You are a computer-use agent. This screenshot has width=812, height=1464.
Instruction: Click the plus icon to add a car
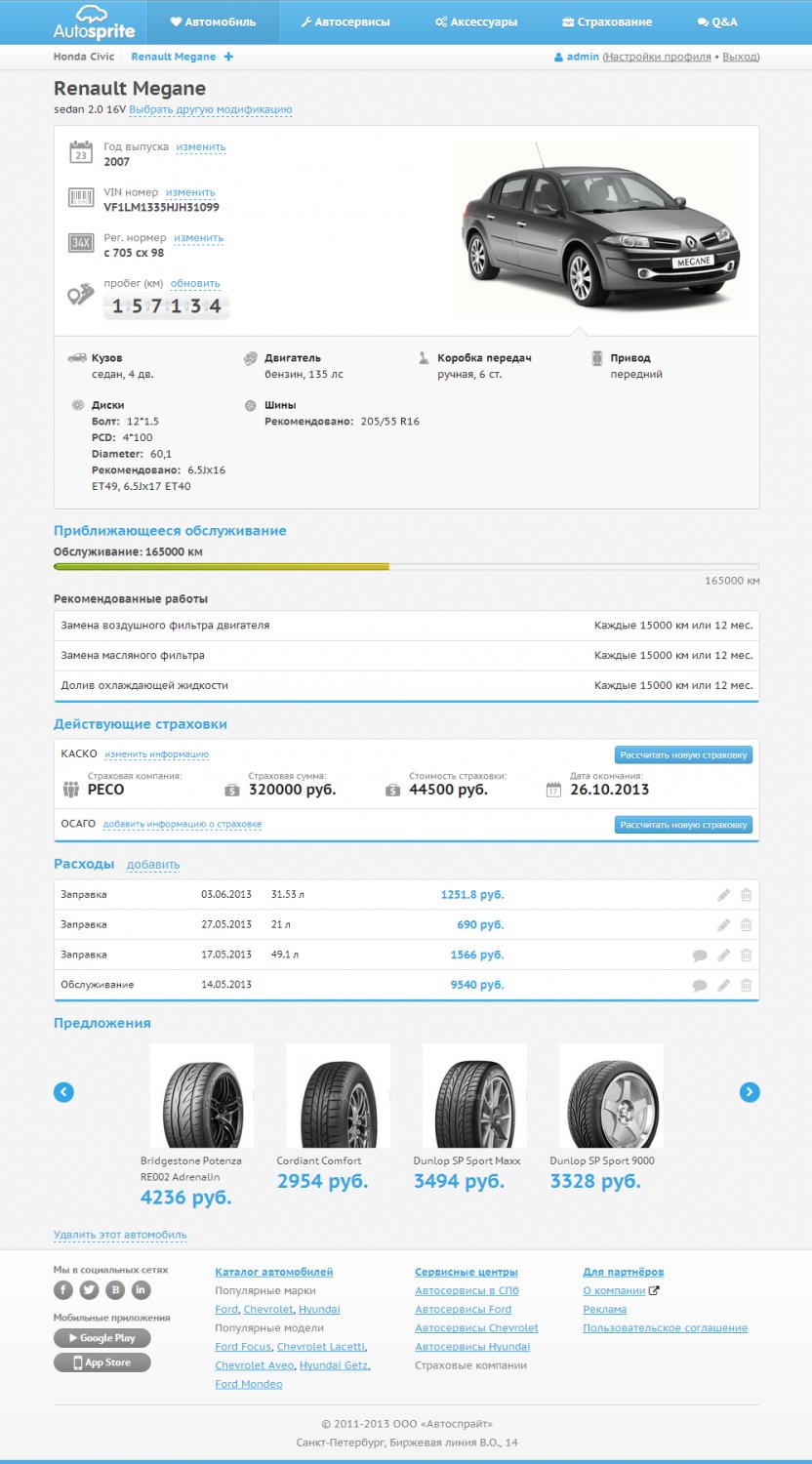pos(228,58)
